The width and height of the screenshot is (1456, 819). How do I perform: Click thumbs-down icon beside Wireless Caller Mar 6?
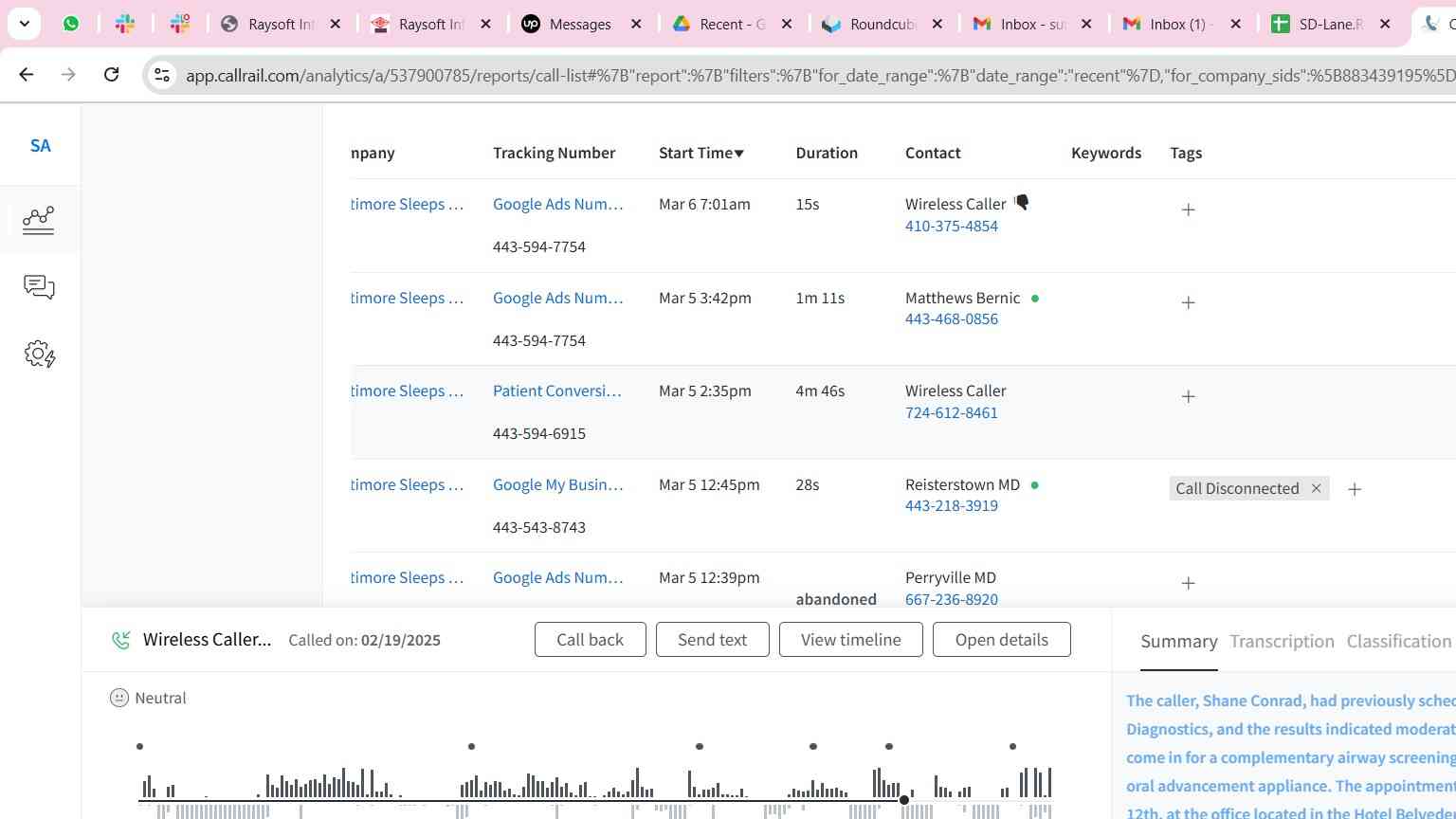(1022, 202)
